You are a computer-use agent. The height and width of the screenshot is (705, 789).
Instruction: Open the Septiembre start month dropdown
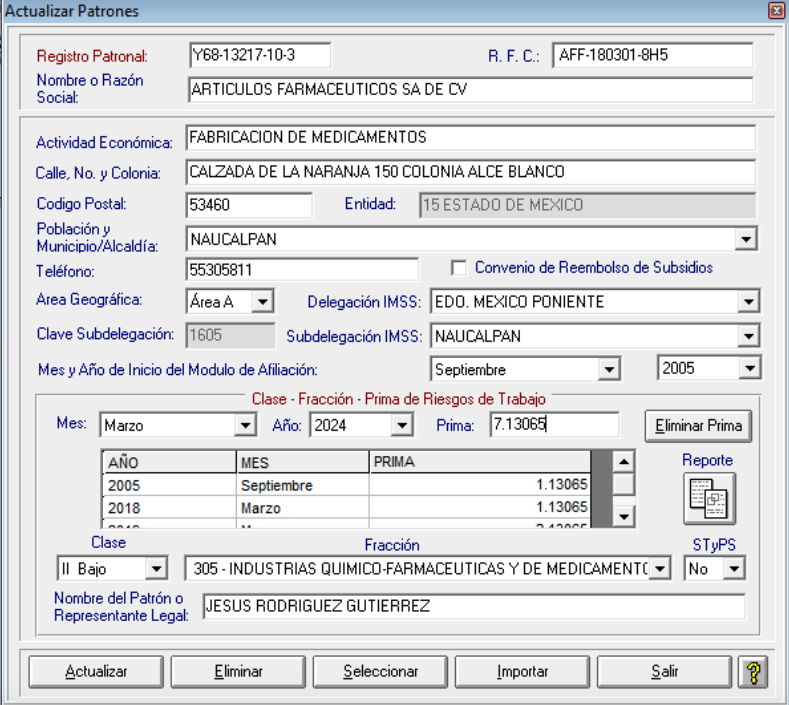(609, 370)
